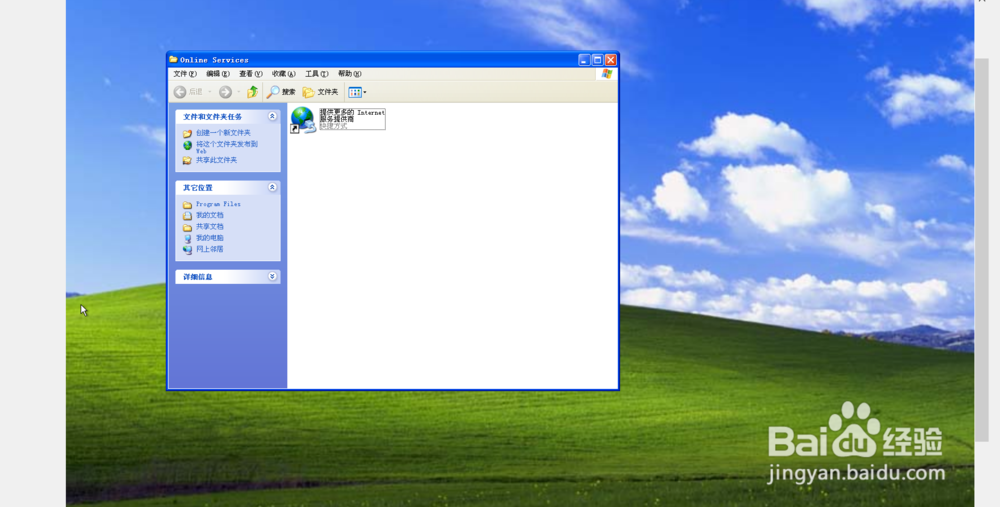Close the Online Services window
The image size is (1000, 507).
(x=611, y=60)
